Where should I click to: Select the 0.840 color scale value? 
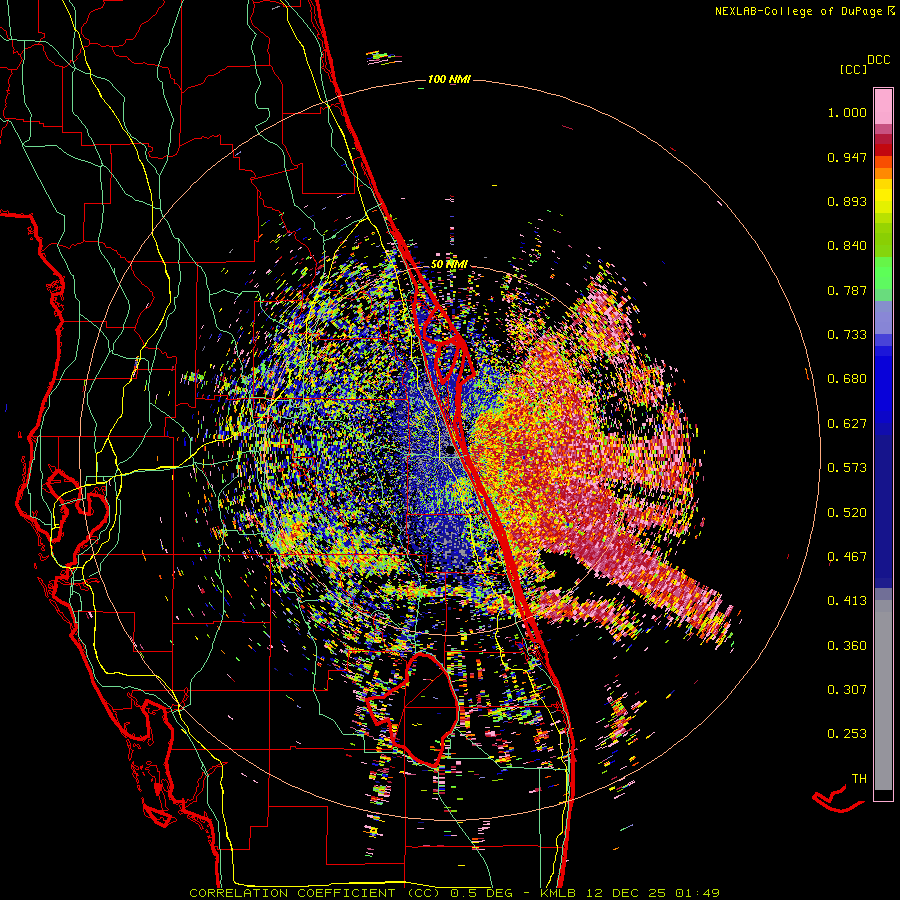pos(847,246)
